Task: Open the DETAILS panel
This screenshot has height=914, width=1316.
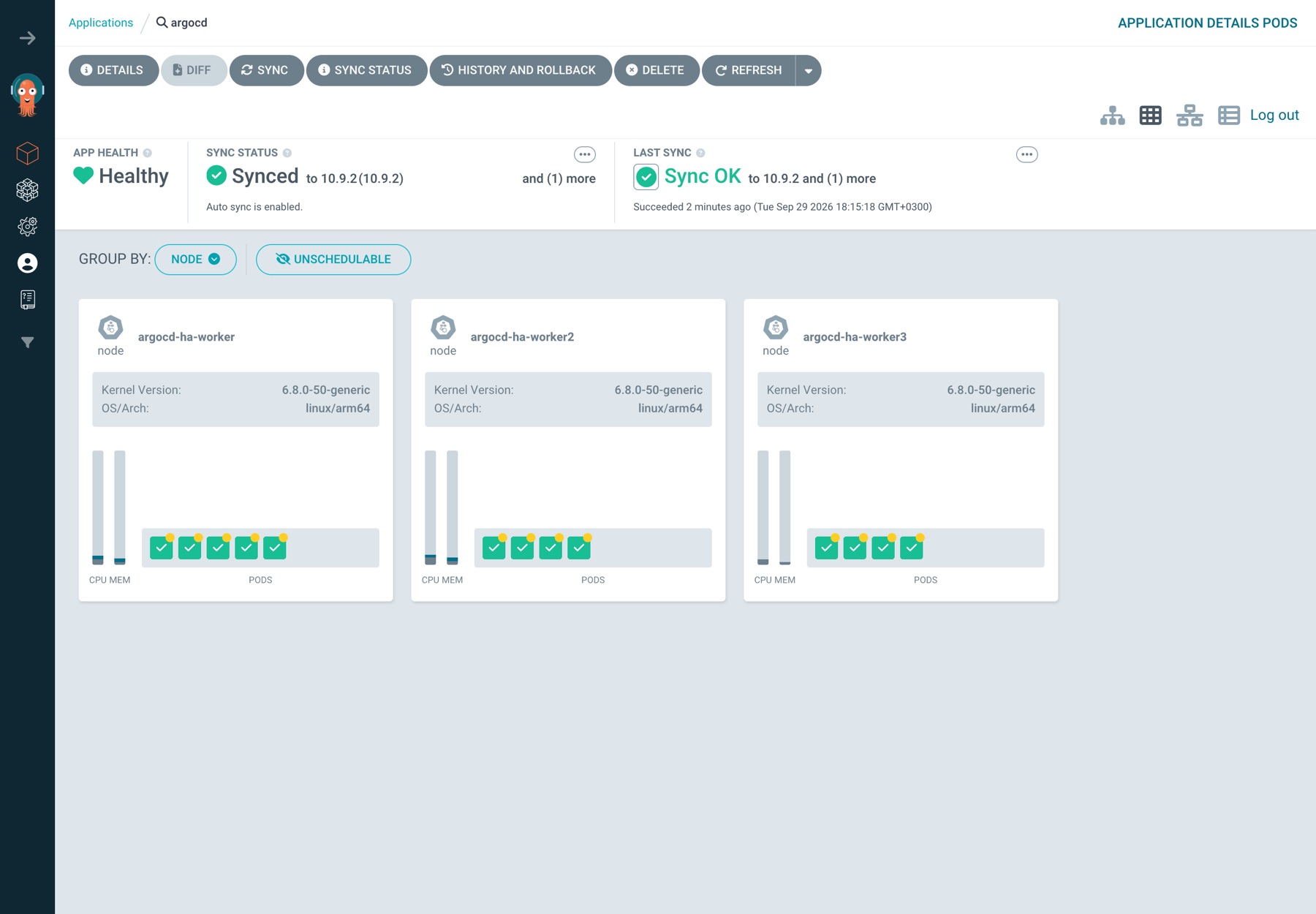Action: (x=113, y=71)
